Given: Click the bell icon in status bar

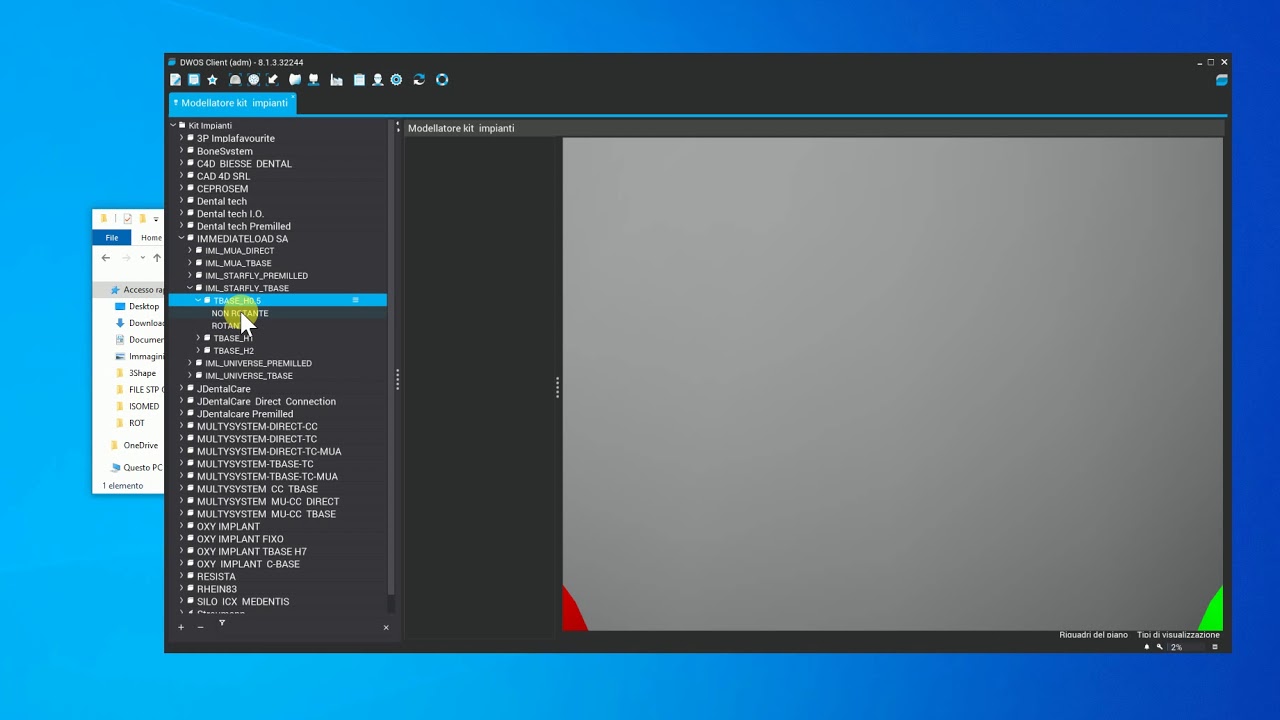Looking at the screenshot, I should click(1147, 647).
